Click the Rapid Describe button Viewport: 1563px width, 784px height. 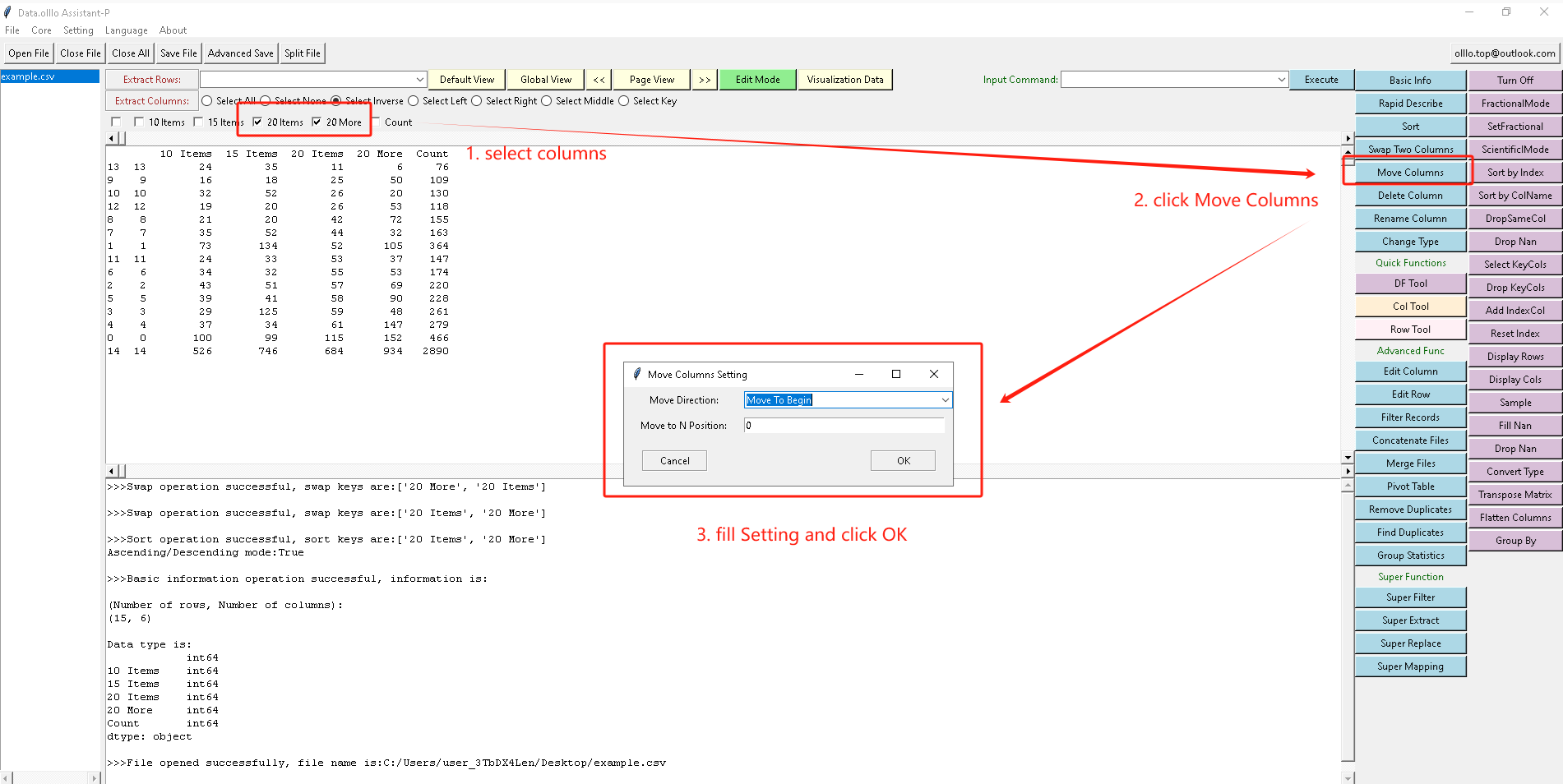[1410, 104]
